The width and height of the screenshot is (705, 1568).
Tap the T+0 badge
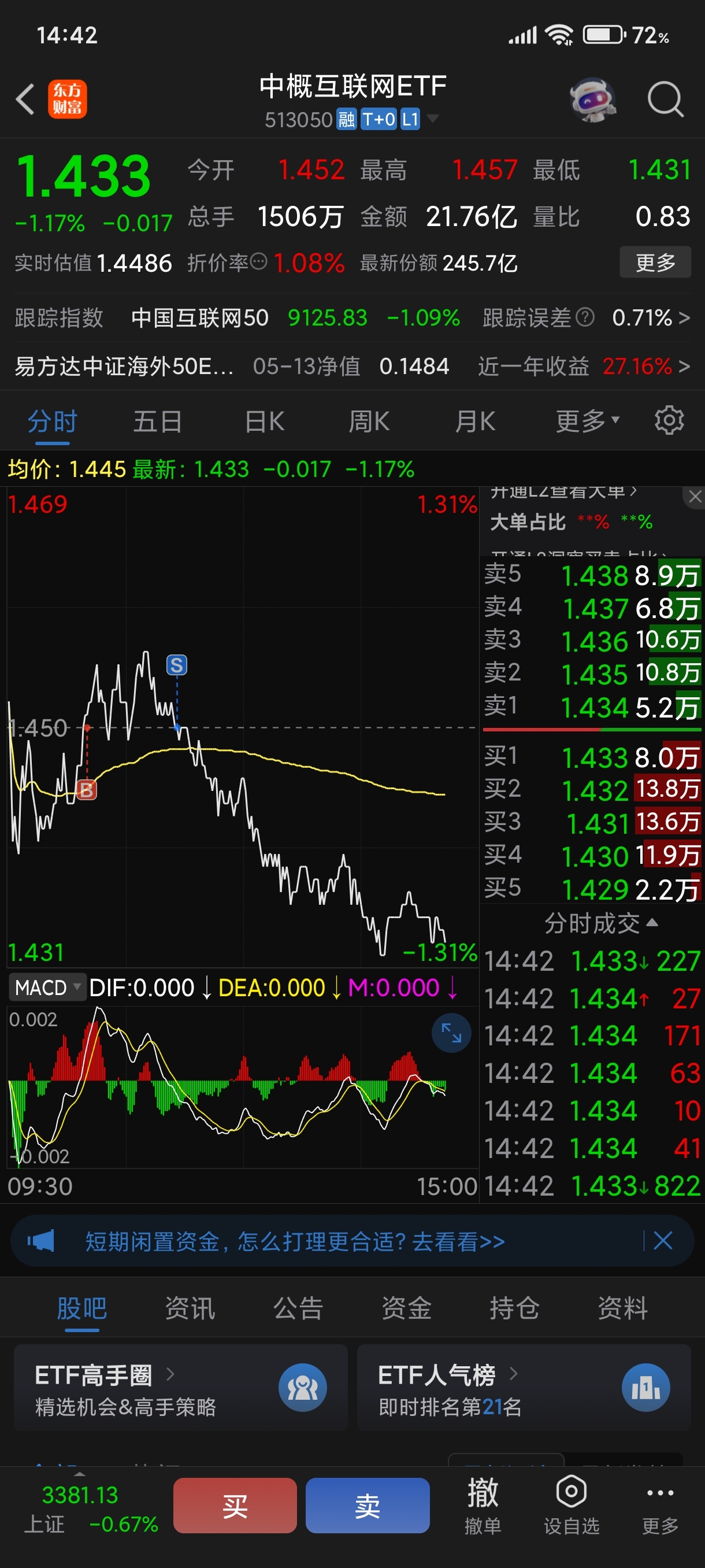(379, 119)
